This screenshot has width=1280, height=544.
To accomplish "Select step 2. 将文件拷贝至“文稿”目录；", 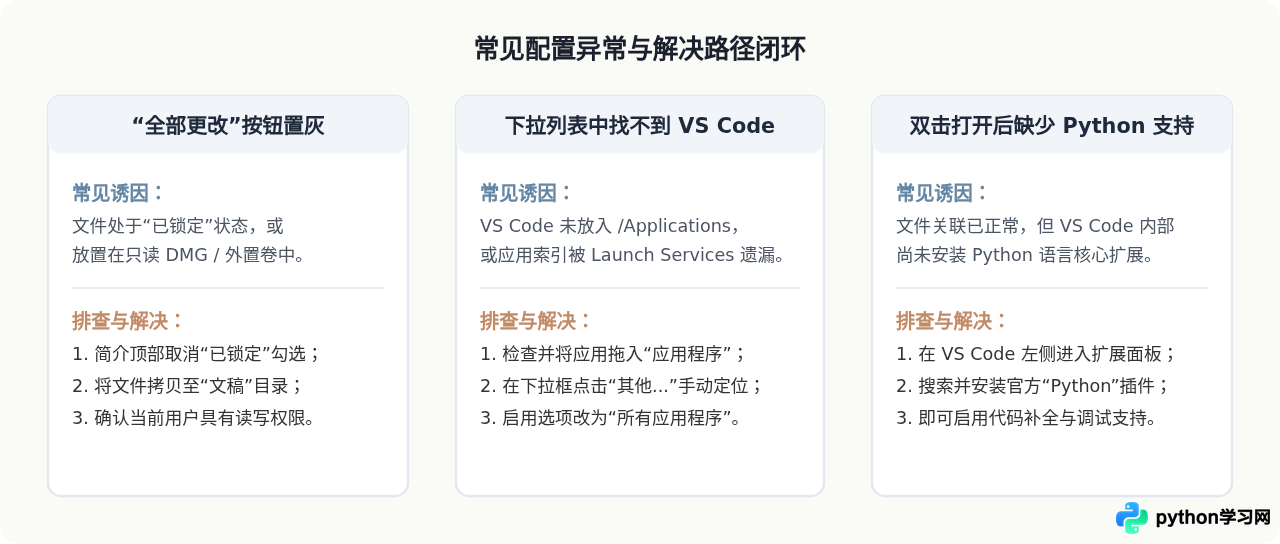I will pos(188,386).
